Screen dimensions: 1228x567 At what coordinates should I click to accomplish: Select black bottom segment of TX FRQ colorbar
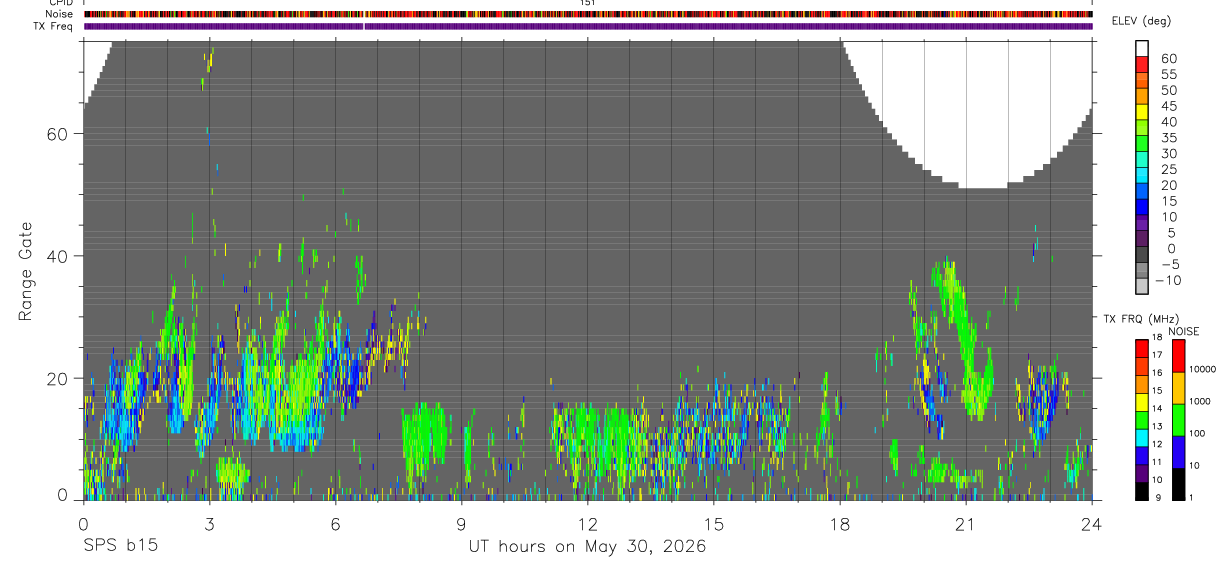coord(1142,491)
